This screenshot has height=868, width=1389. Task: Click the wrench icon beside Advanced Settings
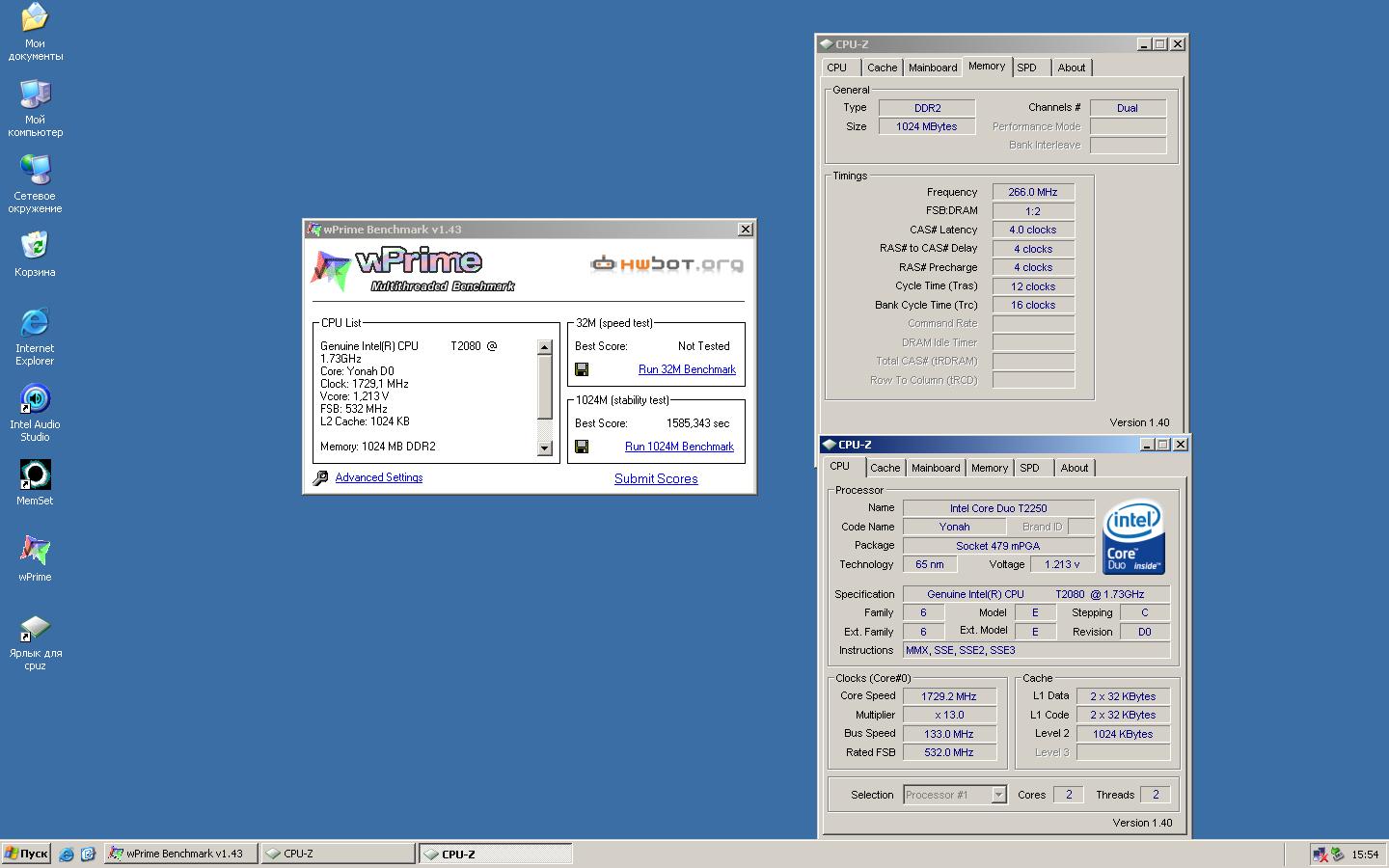pyautogui.click(x=320, y=477)
